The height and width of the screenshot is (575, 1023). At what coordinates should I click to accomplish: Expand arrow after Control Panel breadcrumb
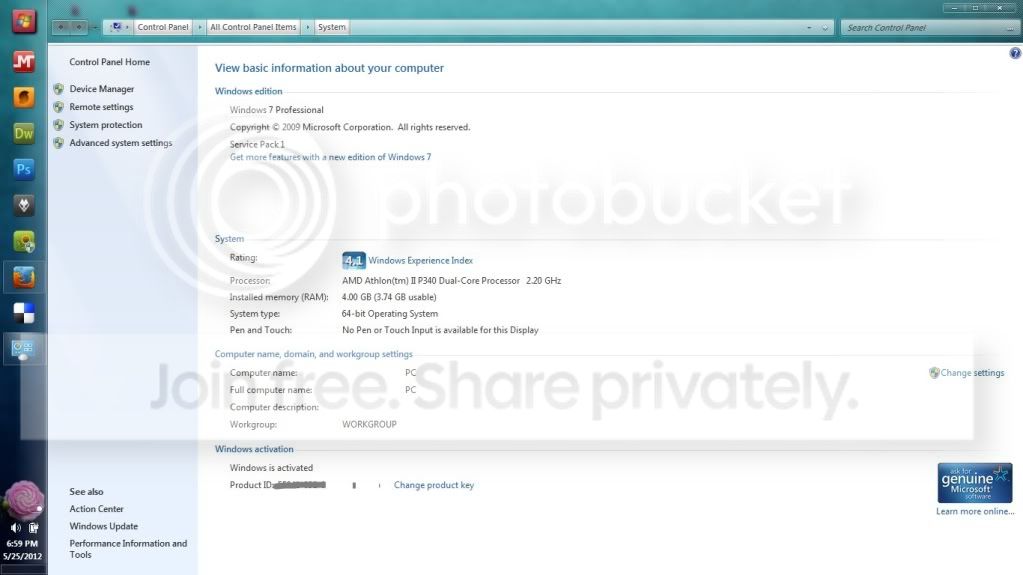click(x=200, y=27)
